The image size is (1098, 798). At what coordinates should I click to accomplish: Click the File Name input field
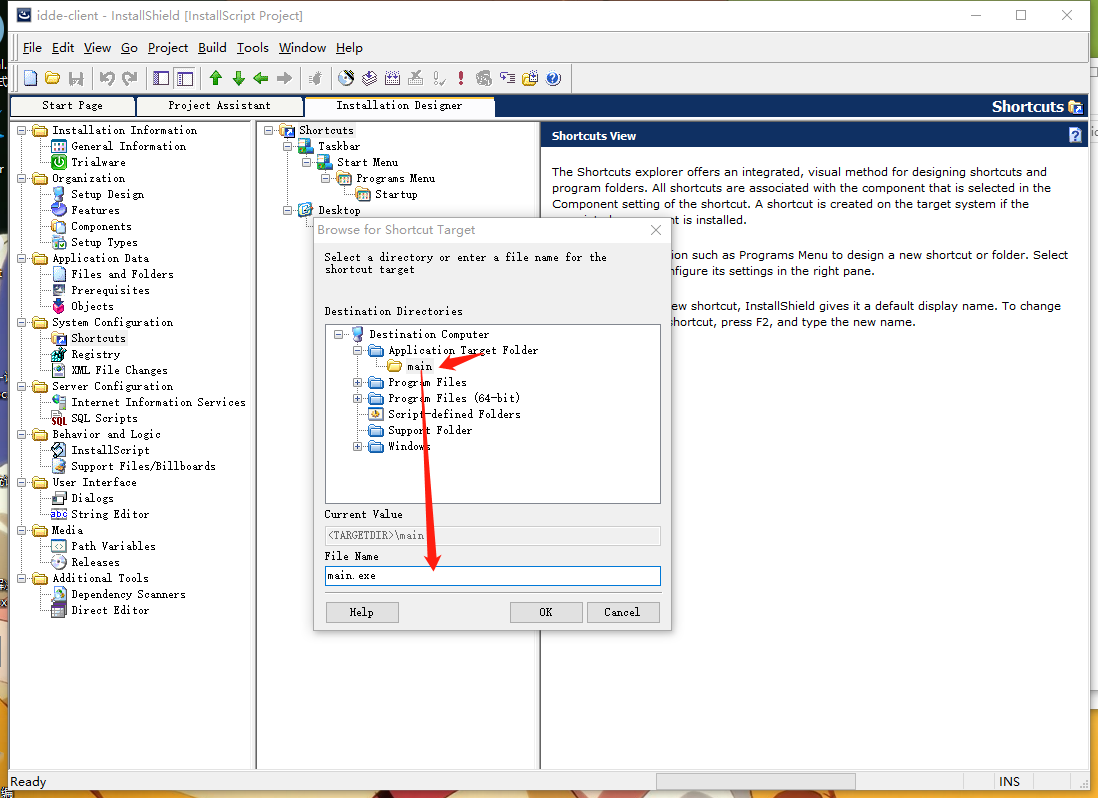(x=492, y=576)
